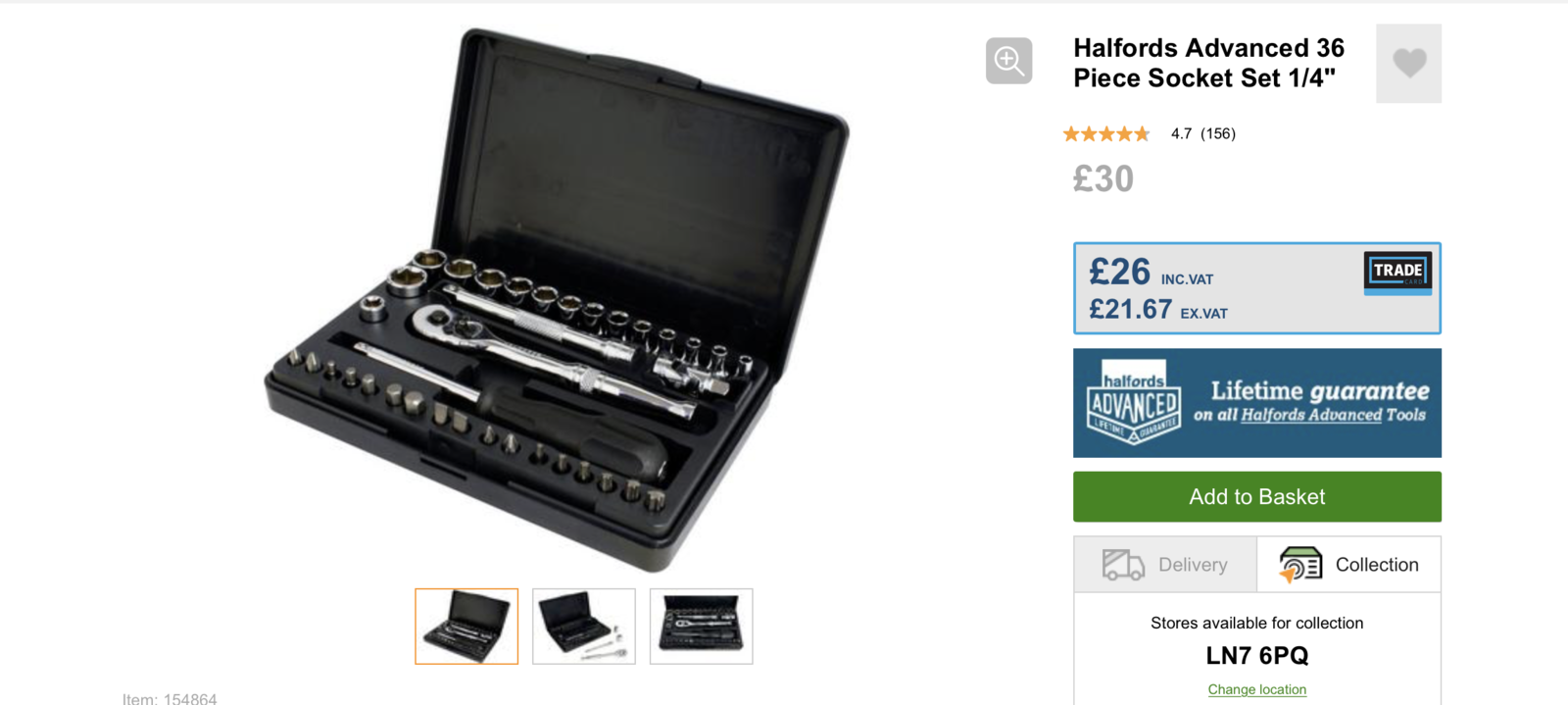The width and height of the screenshot is (1568, 705).
Task: Click the delivery truck icon
Action: coord(1123,565)
